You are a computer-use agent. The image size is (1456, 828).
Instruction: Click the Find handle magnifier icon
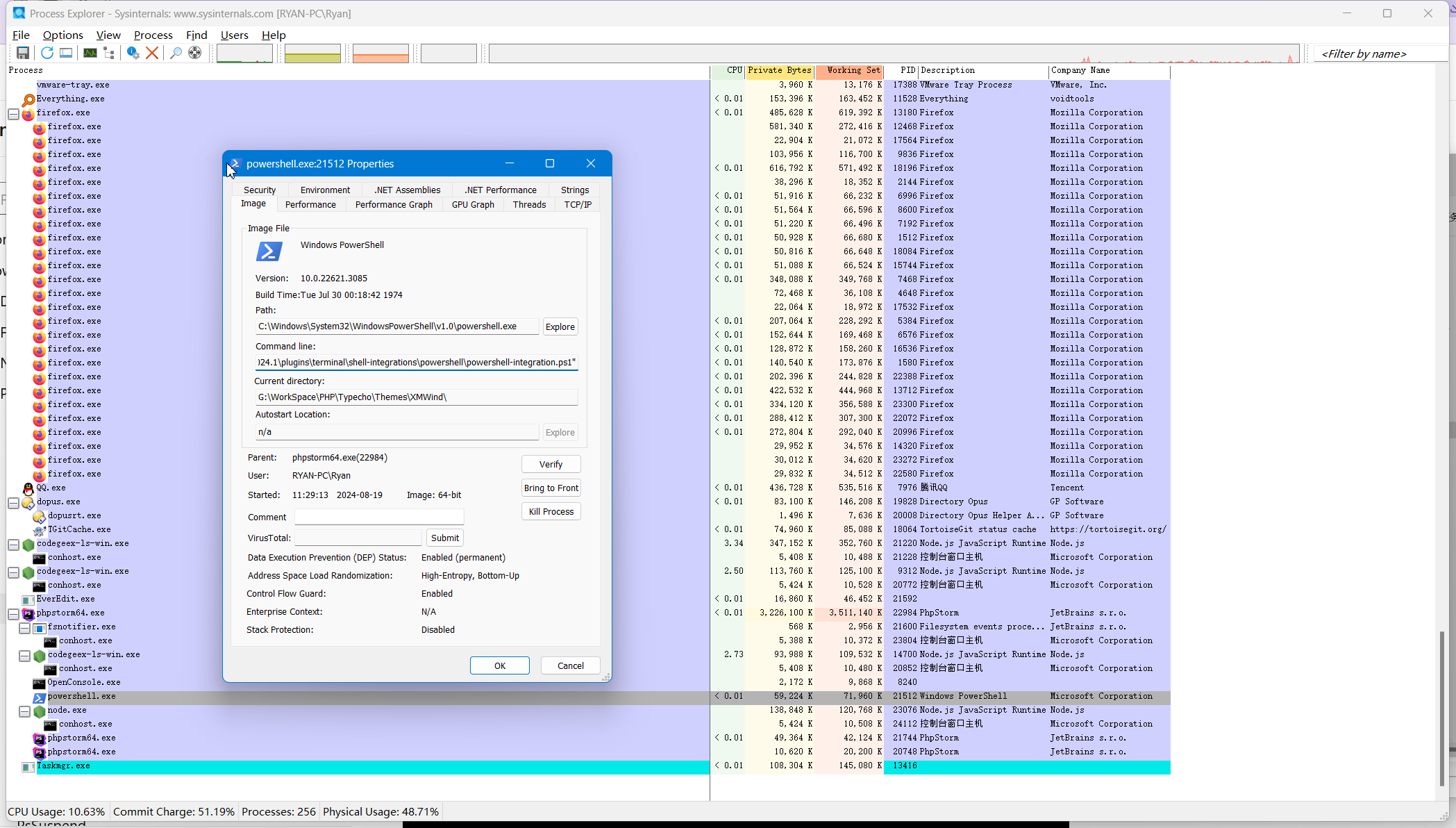(x=176, y=53)
